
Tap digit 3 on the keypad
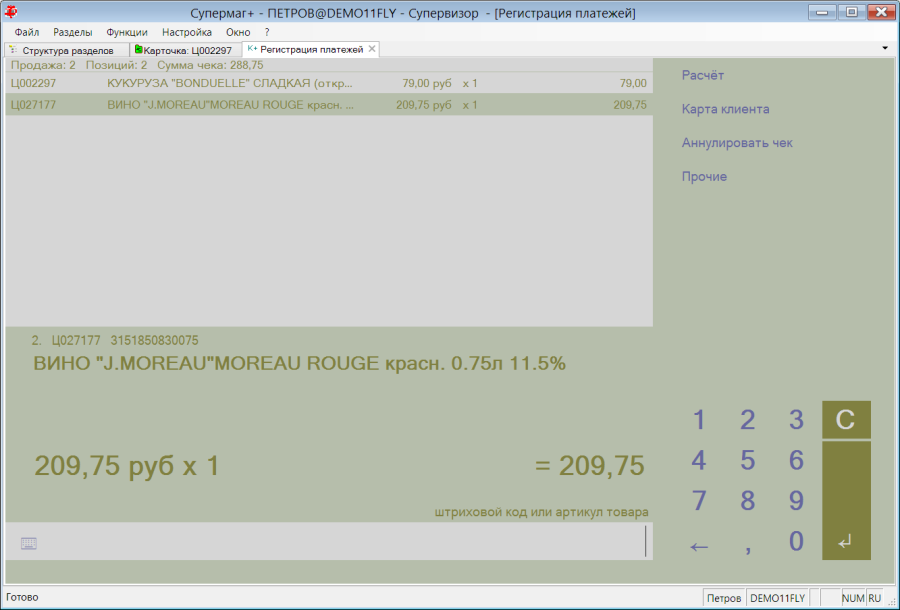click(796, 419)
